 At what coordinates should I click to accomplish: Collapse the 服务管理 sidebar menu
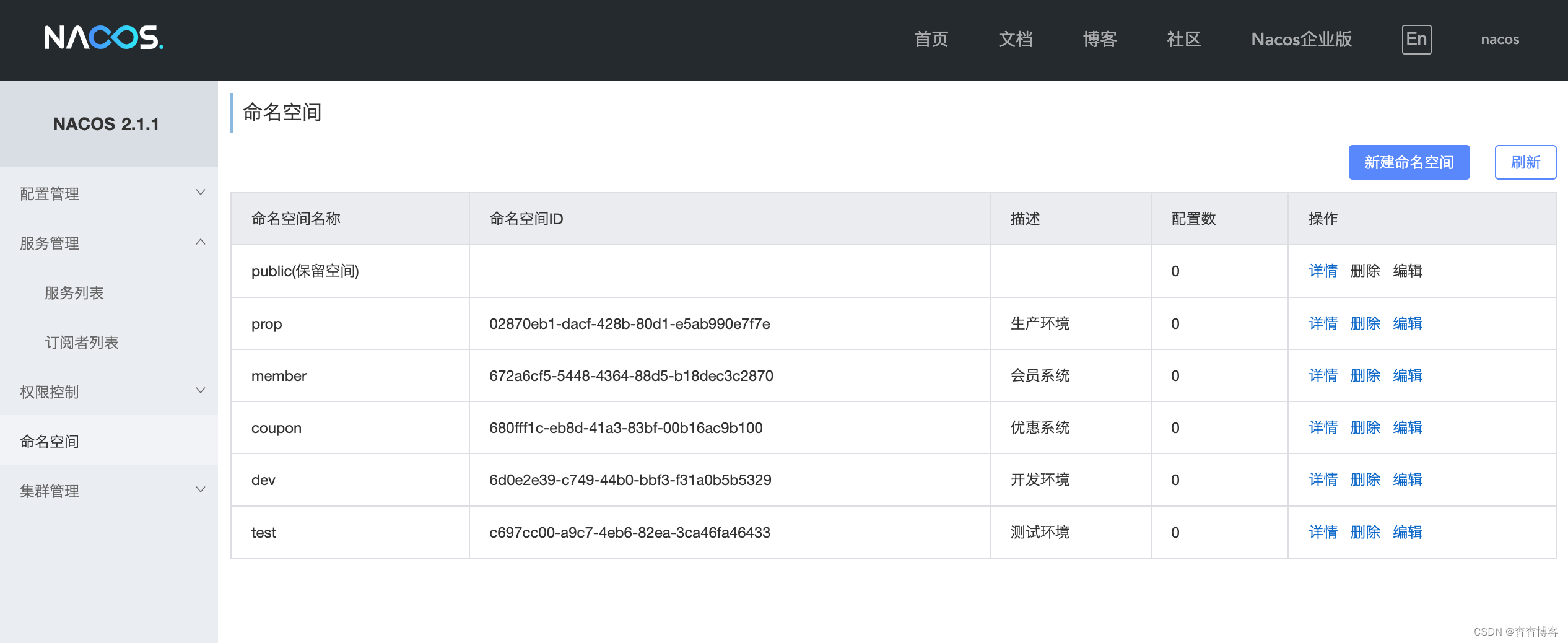(109, 243)
